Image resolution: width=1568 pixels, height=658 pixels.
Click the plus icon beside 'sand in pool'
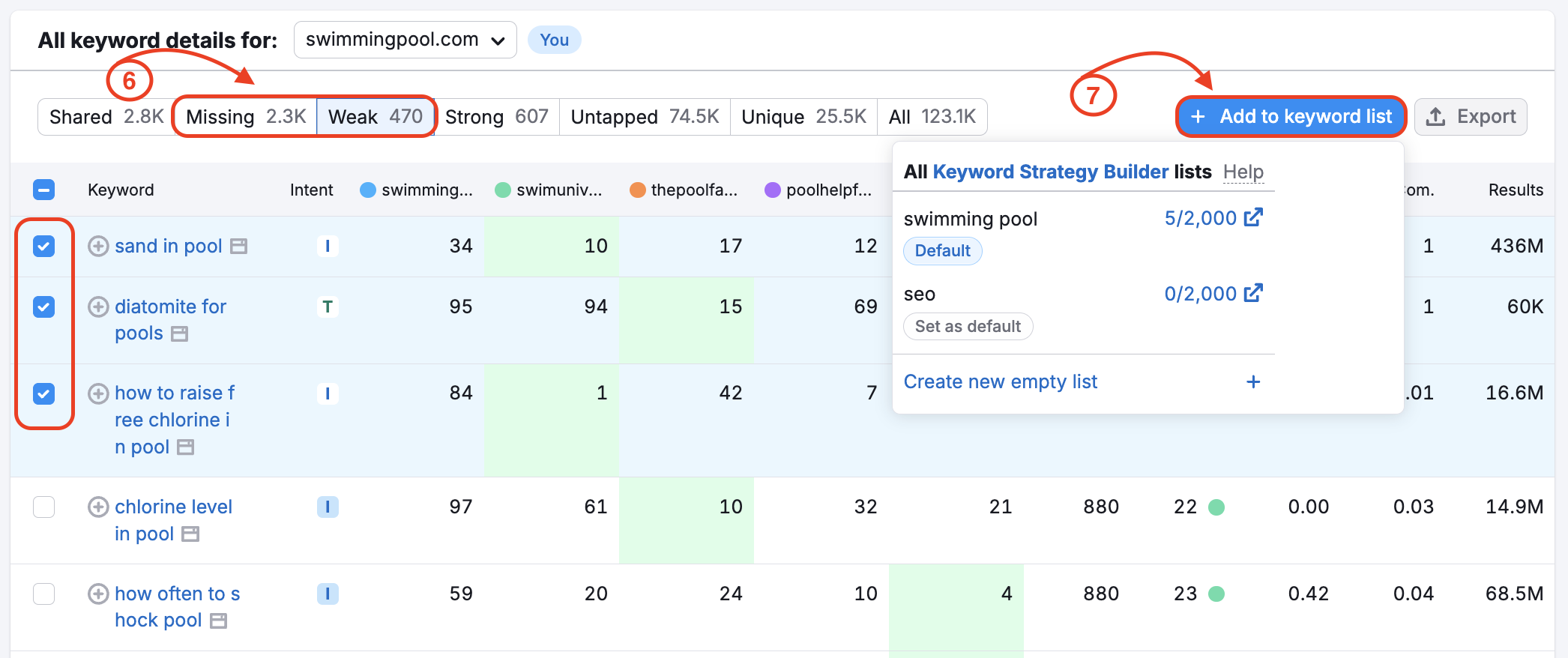tap(98, 247)
